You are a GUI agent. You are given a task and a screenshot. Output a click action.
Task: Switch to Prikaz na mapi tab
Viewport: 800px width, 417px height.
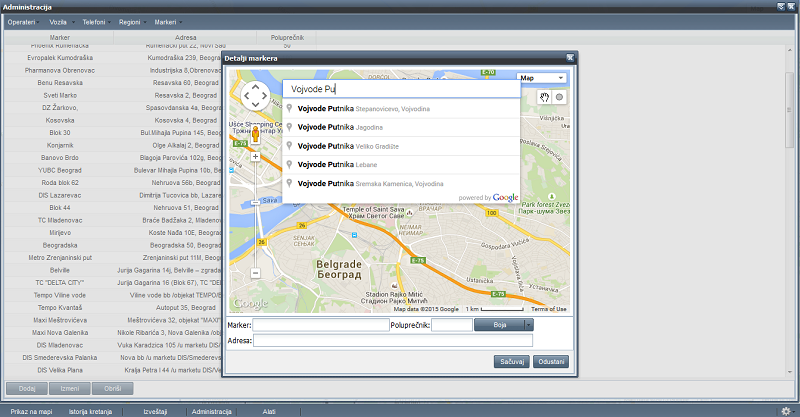pos(31,411)
